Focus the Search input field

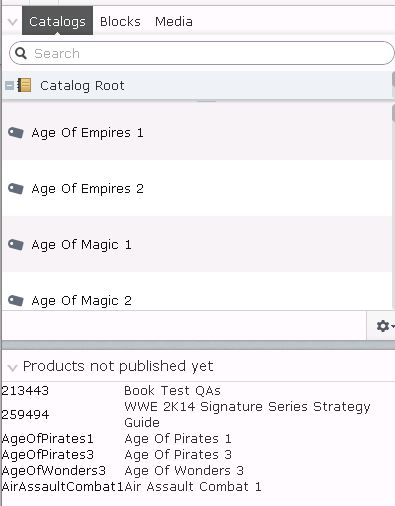coord(202,53)
